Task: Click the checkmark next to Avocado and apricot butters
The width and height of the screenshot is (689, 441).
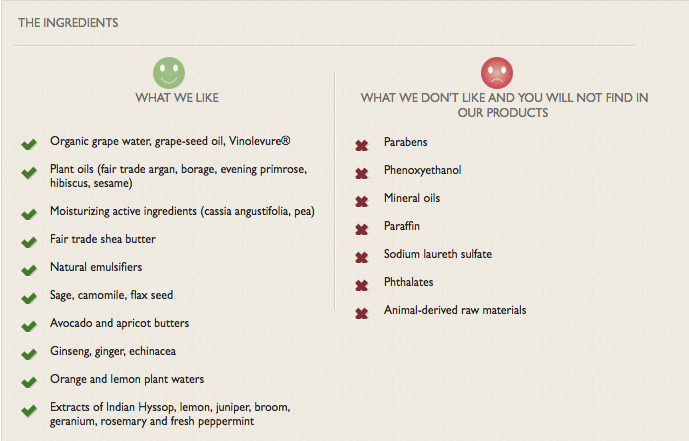Action: point(29,326)
